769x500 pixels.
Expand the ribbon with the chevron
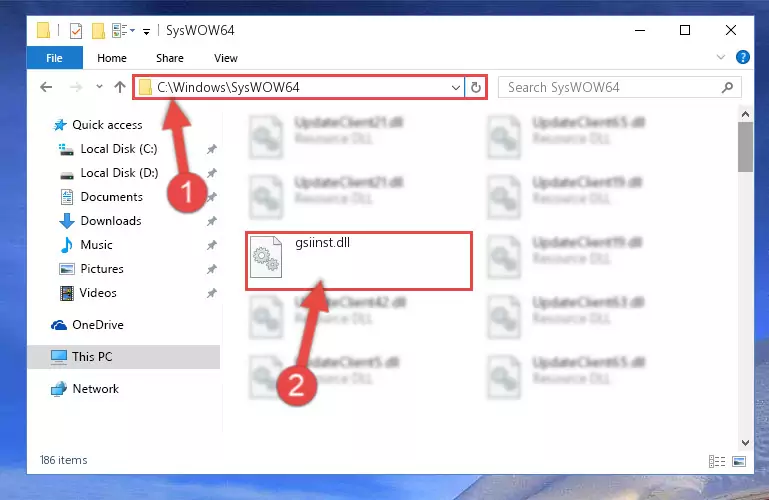pos(720,57)
